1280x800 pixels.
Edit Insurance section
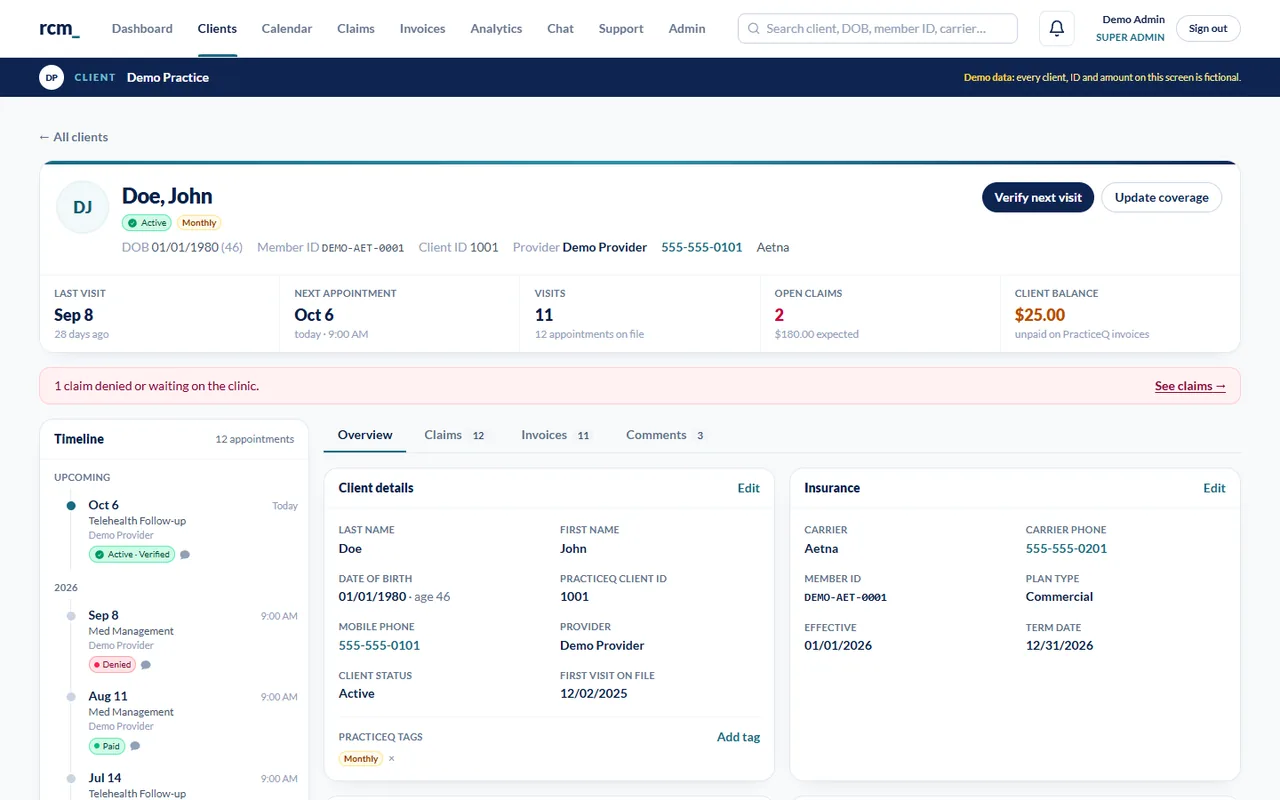1214,488
